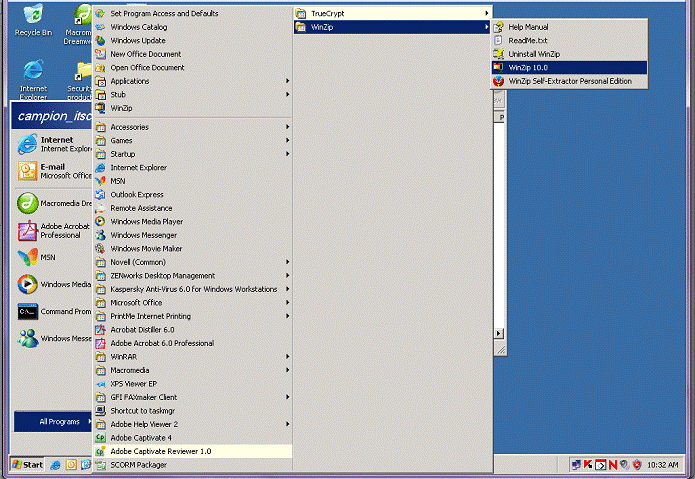Expand the Applications submenu arrow

point(287,81)
